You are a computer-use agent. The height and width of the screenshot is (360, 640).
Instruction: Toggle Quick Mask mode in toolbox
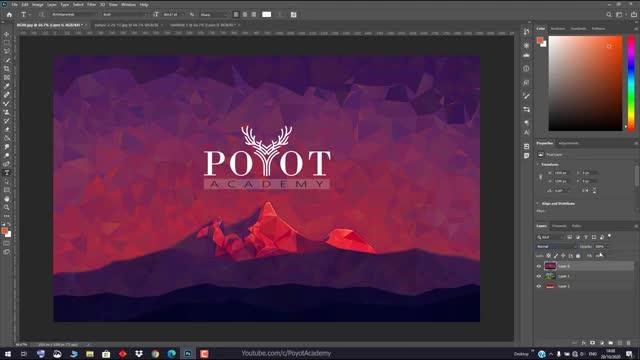7,244
